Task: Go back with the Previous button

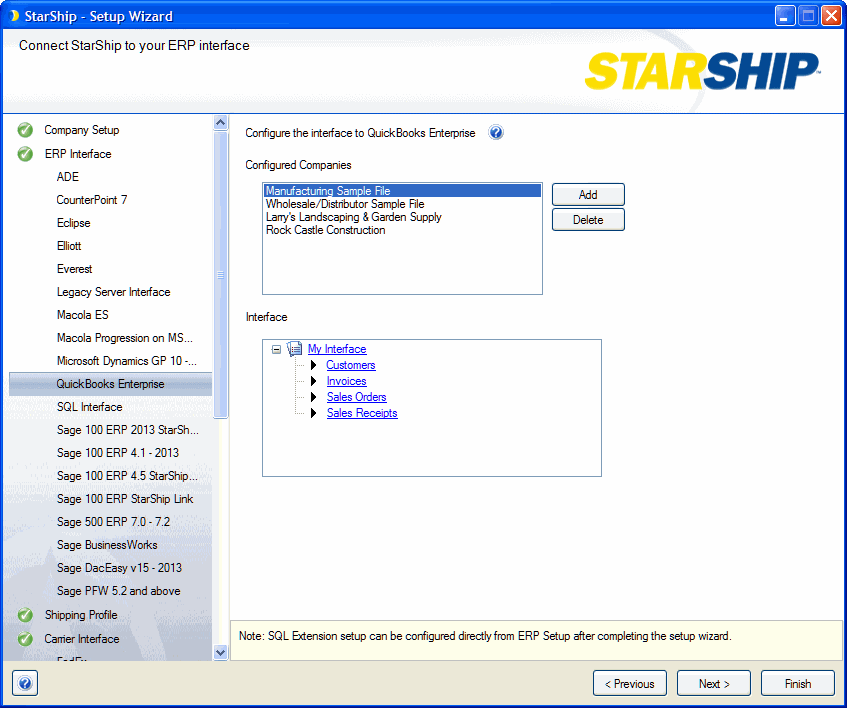Action: click(630, 684)
